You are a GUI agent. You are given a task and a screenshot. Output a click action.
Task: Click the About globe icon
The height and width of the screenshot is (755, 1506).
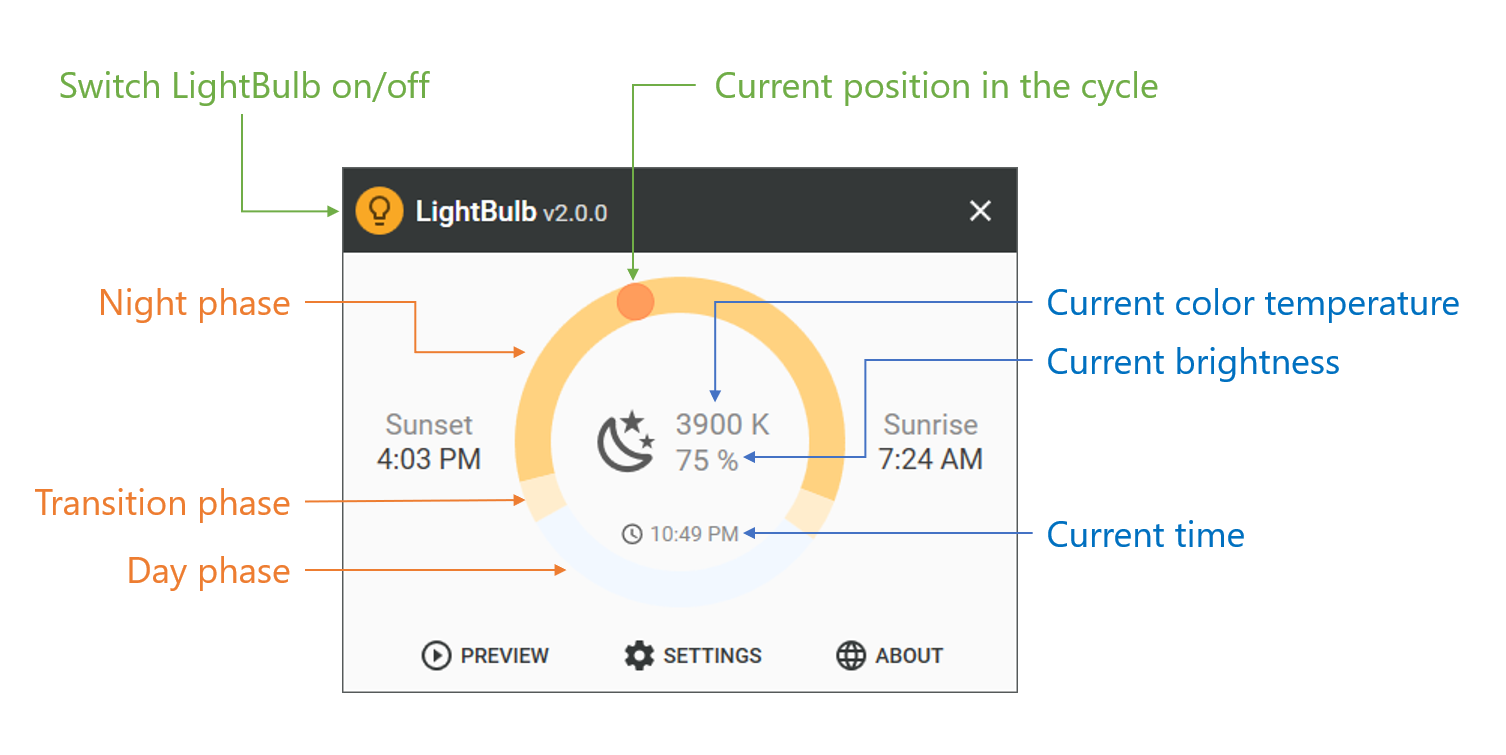850,655
